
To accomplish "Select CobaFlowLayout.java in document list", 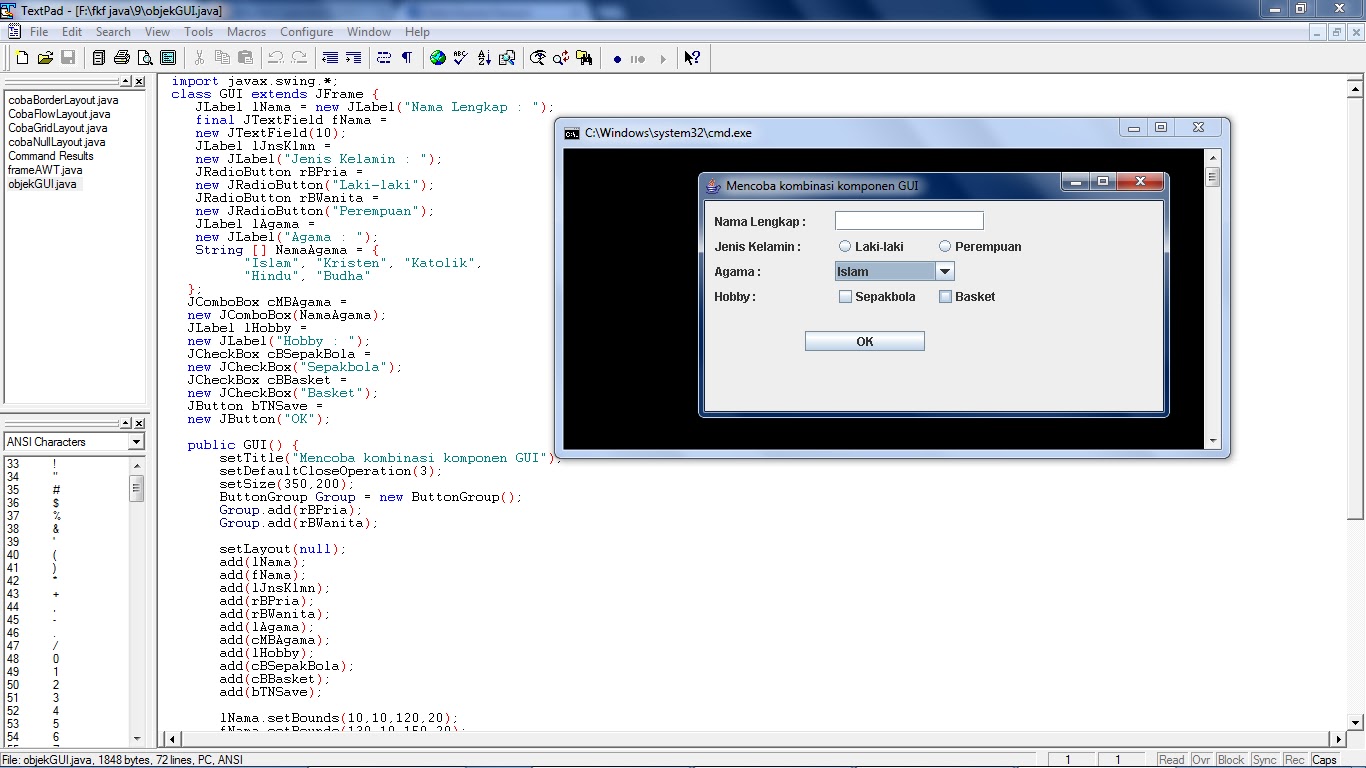I will (x=59, y=114).
